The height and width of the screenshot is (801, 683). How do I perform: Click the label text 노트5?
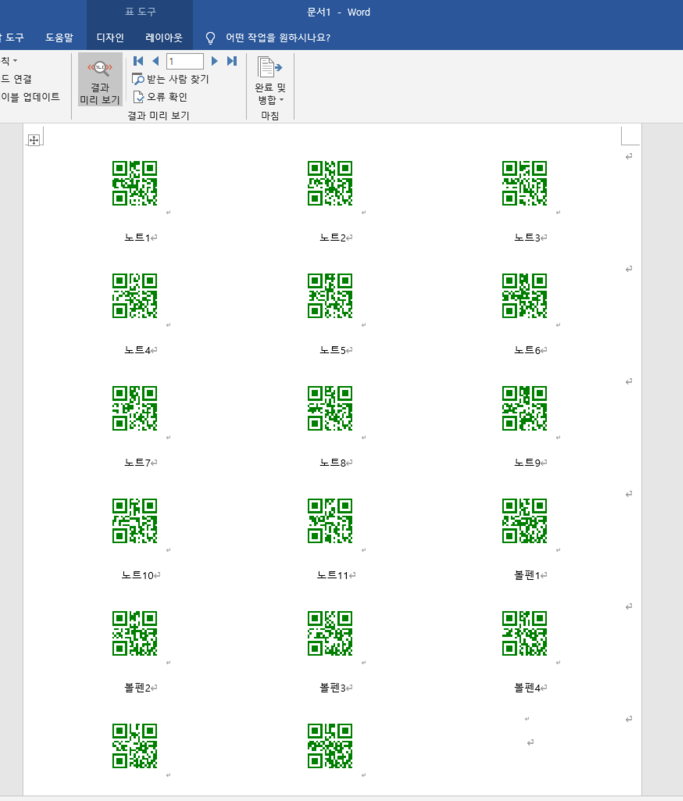point(333,350)
